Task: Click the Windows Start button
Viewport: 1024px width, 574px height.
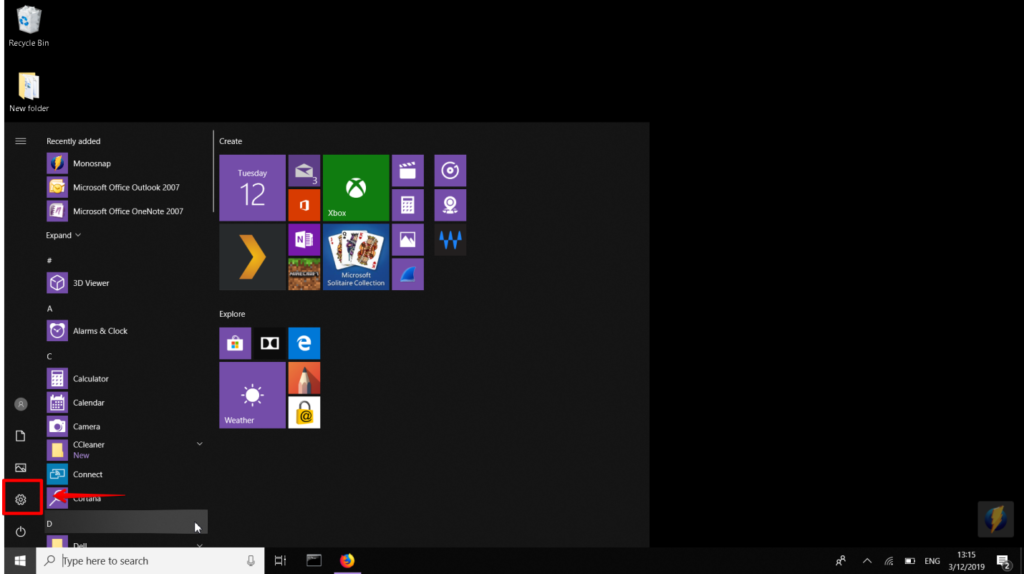Action: pyautogui.click(x=20, y=561)
